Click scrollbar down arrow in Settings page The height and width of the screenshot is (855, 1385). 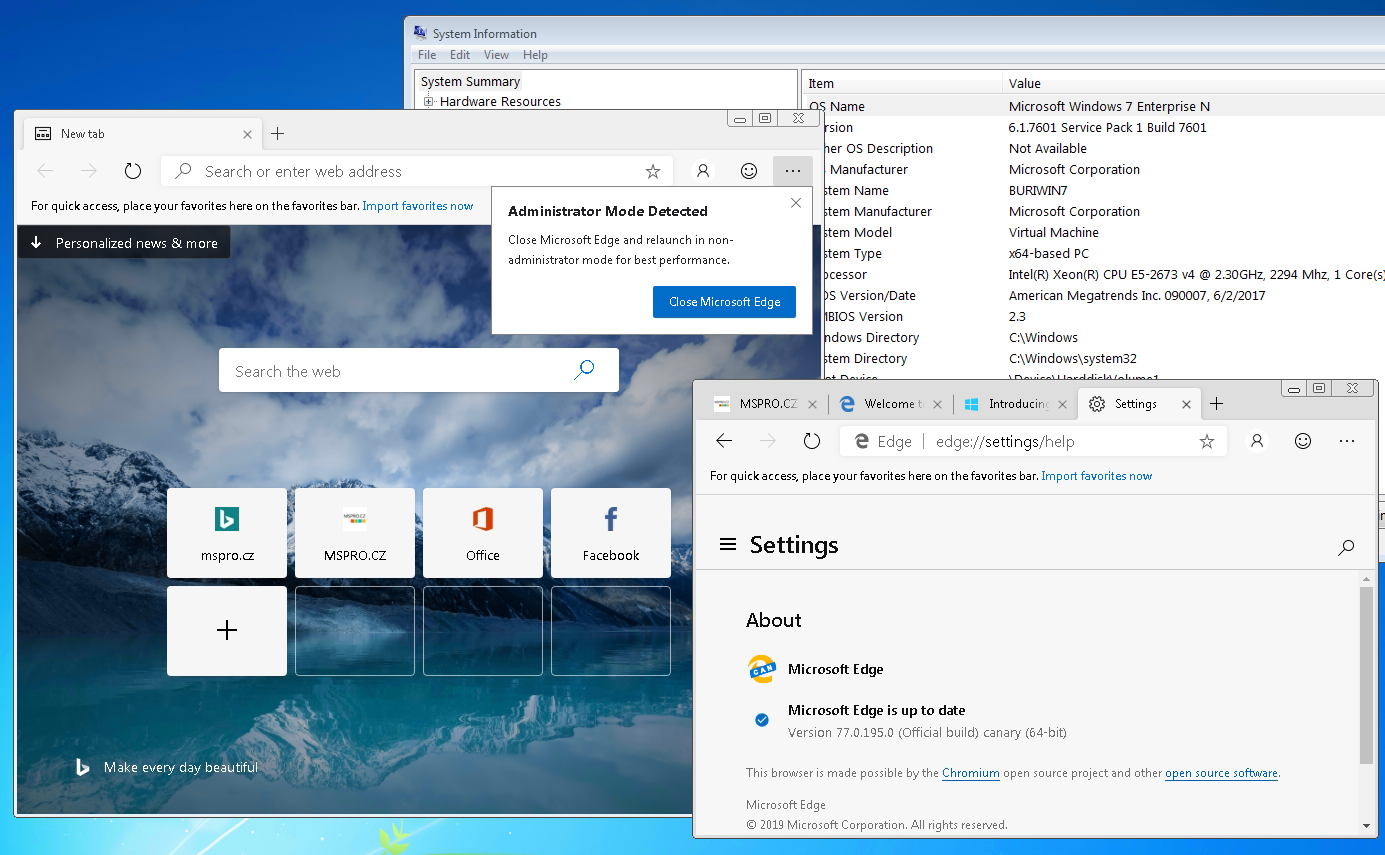[x=1367, y=826]
